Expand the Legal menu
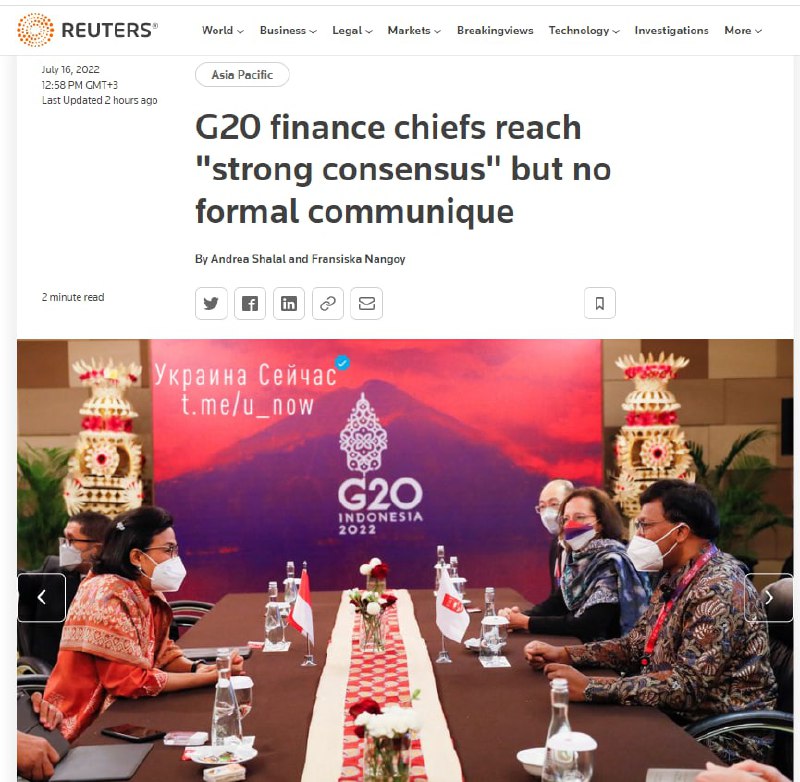This screenshot has width=800, height=782. 352,31
